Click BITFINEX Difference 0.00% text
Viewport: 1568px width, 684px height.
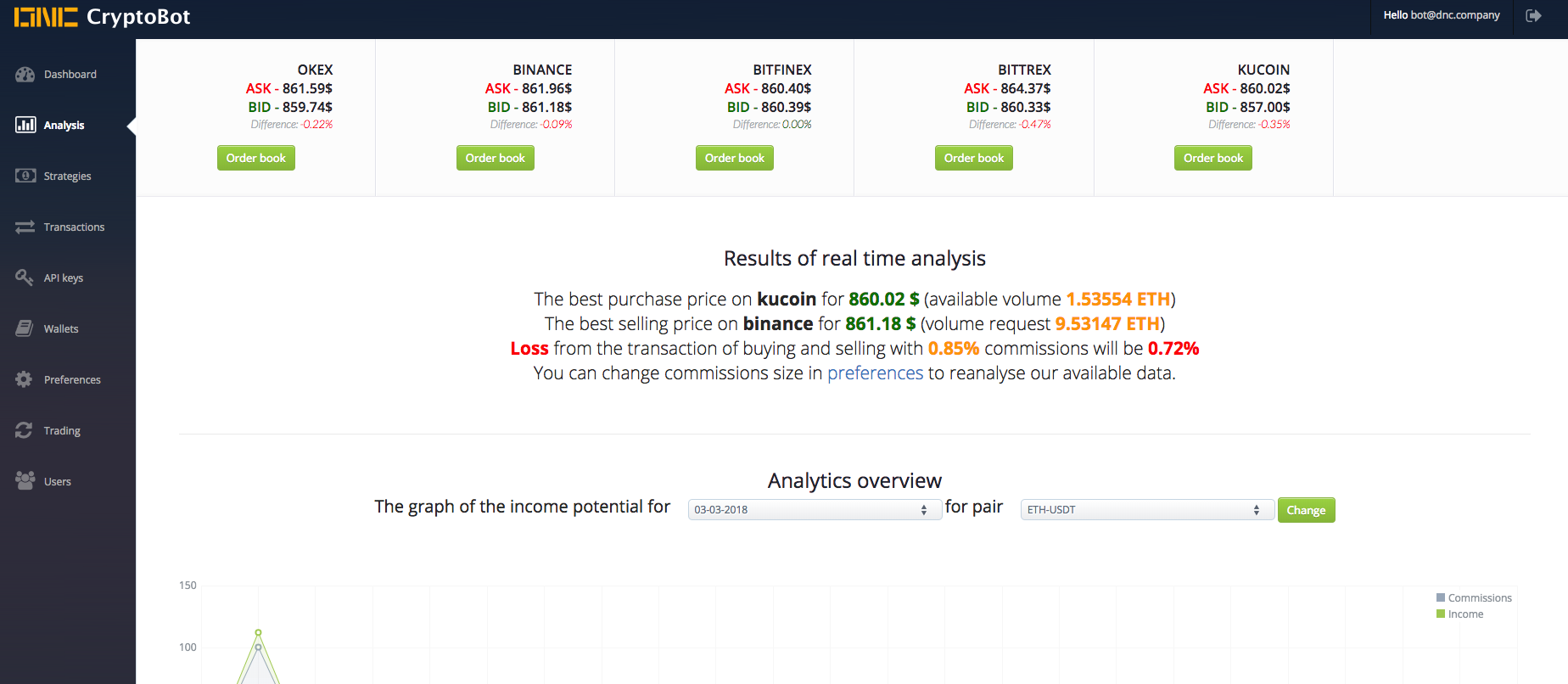click(772, 125)
